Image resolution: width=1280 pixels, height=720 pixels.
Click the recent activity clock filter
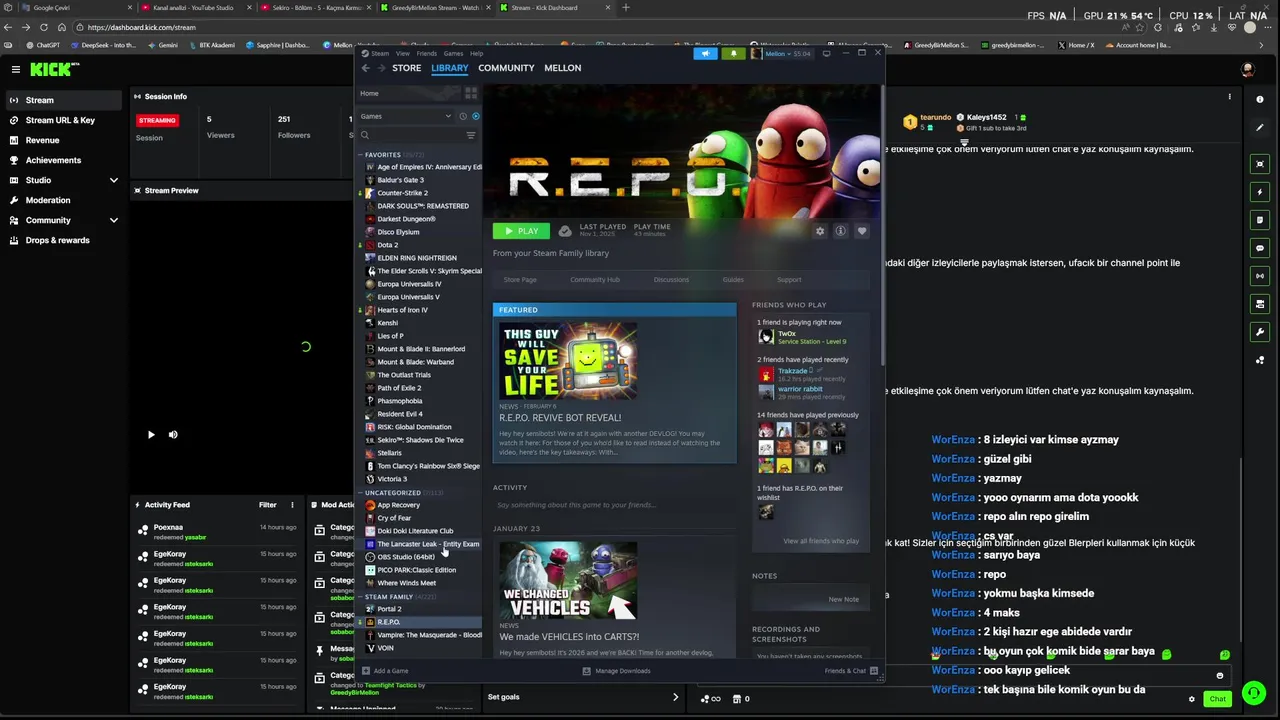(x=462, y=116)
